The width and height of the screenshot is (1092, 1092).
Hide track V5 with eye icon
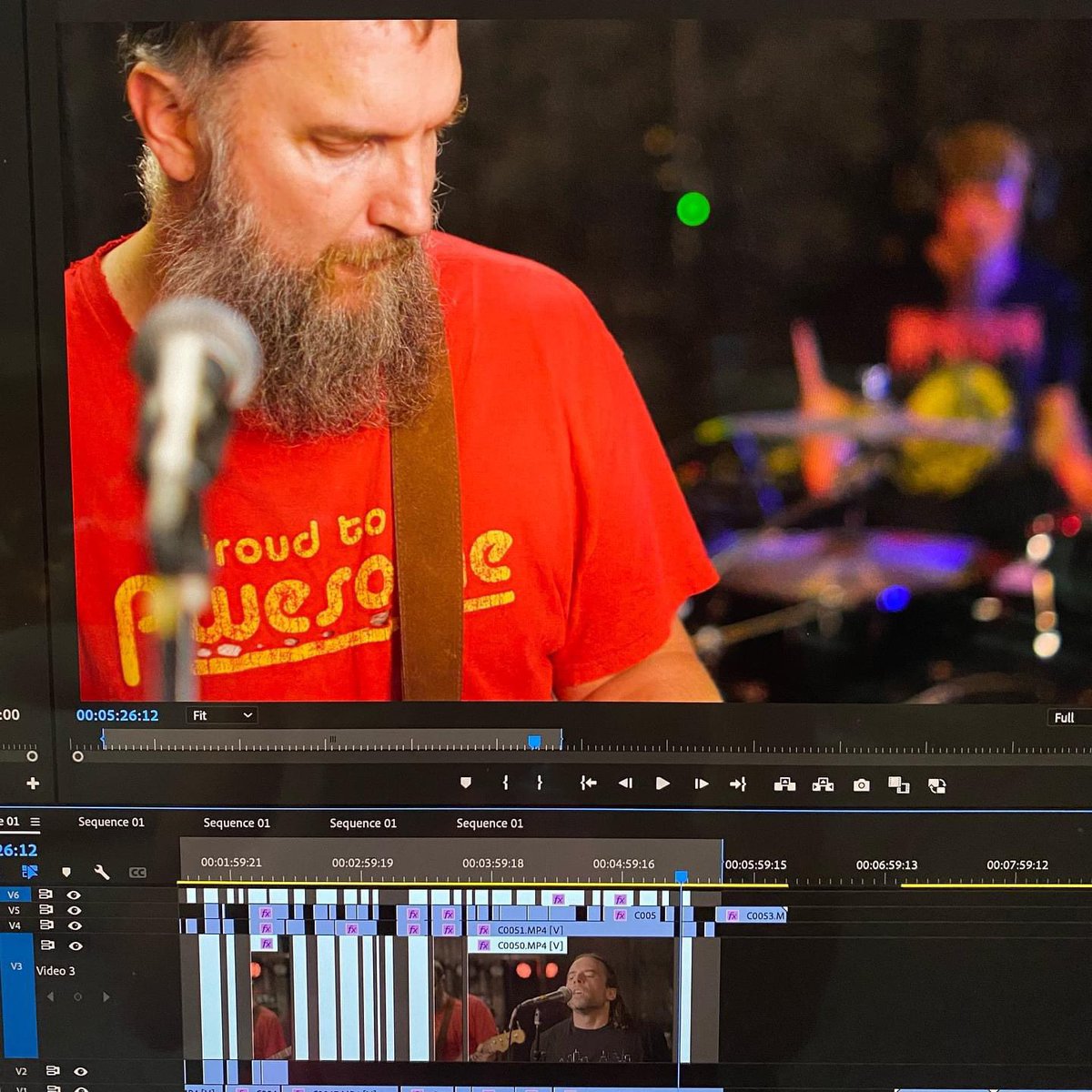point(75,910)
